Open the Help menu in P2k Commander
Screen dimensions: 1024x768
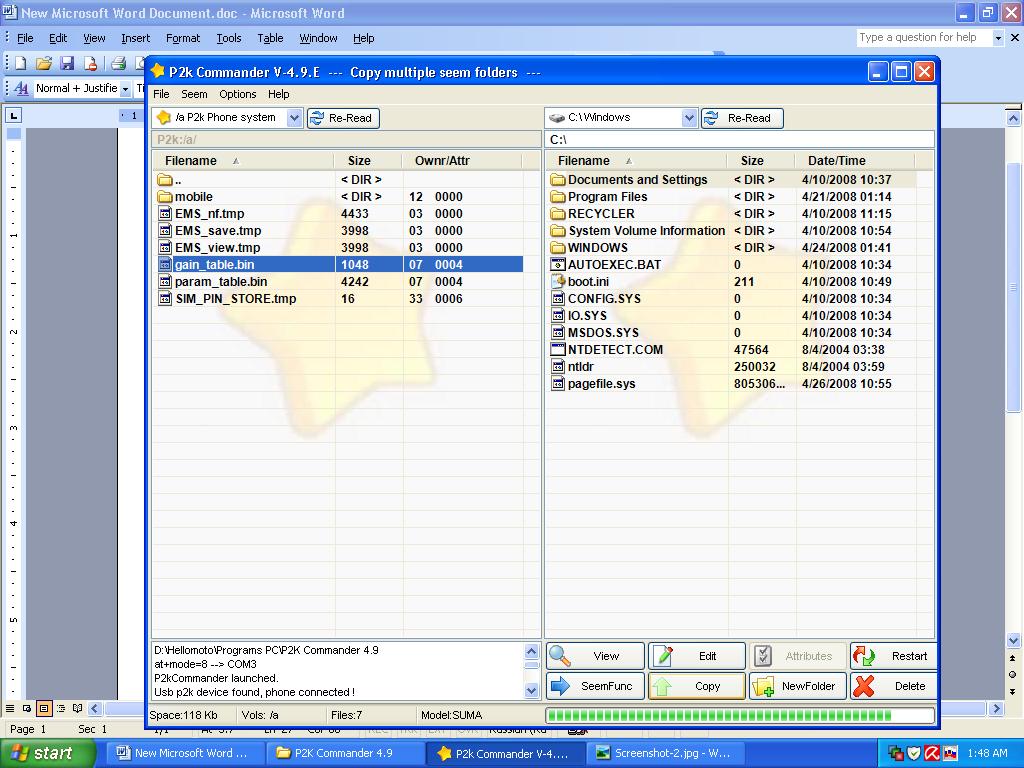pyautogui.click(x=278, y=94)
